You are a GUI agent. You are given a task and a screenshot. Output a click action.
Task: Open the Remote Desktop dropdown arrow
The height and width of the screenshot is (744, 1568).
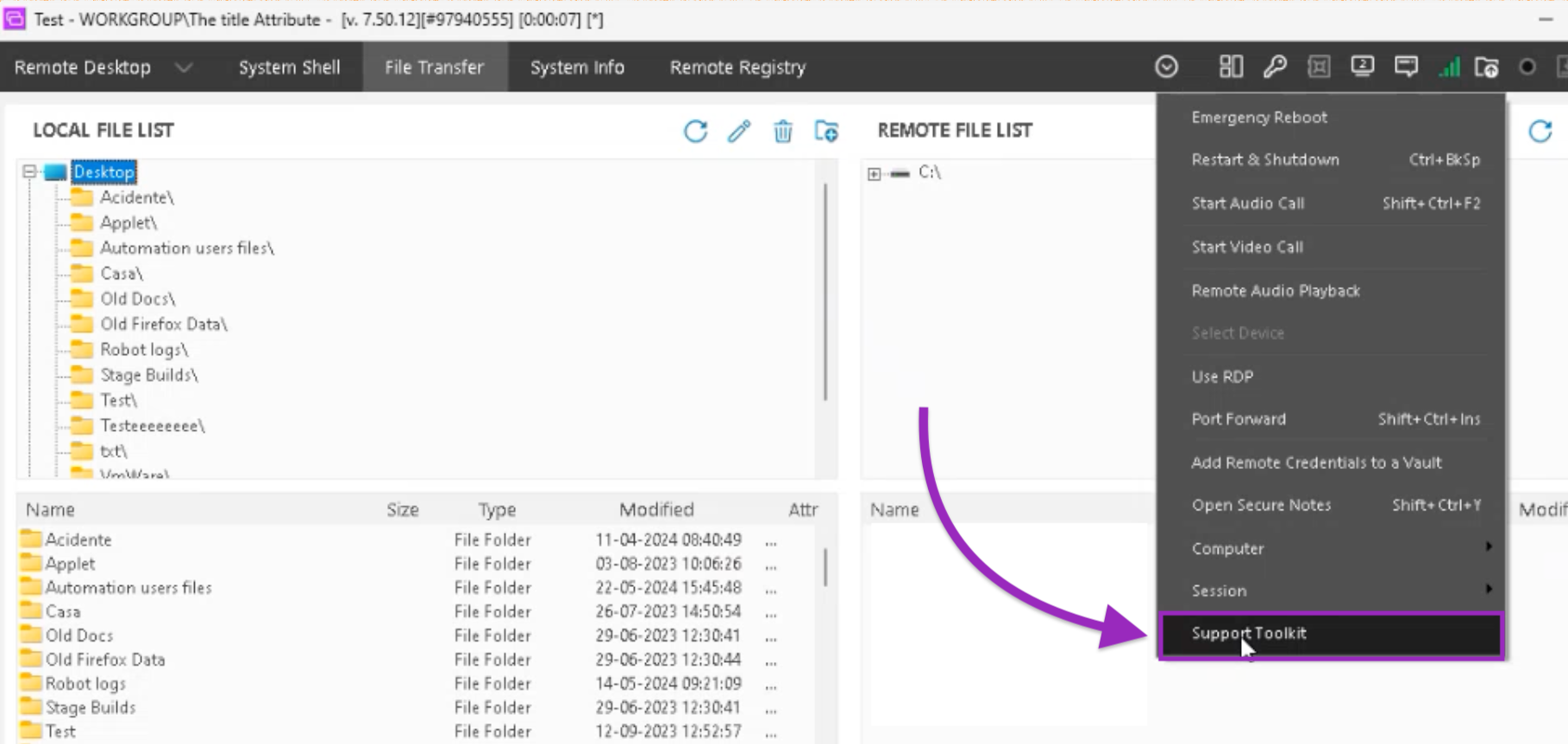184,67
